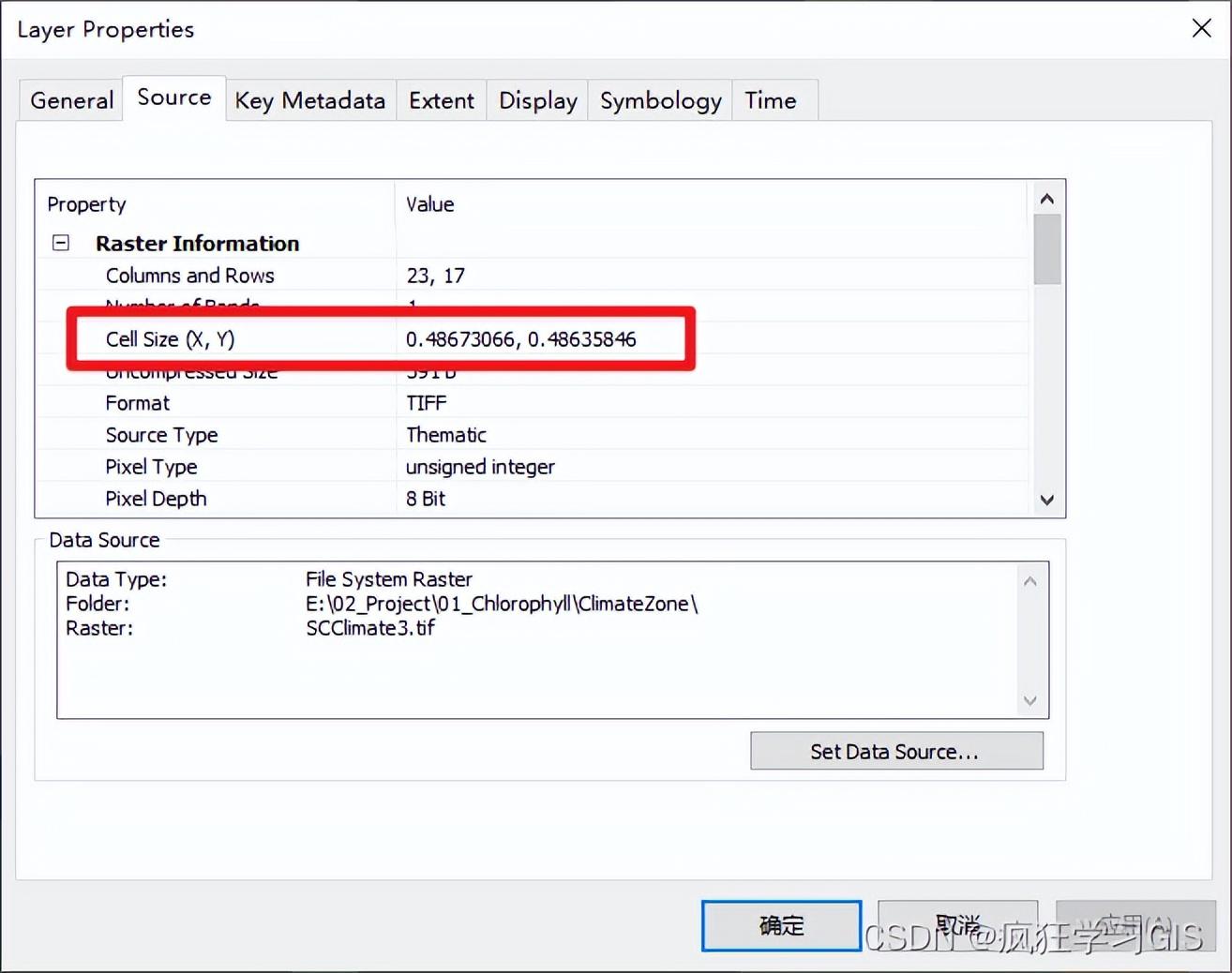This screenshot has width=1232, height=973.
Task: Click the Folder: label
Action: tap(98, 604)
